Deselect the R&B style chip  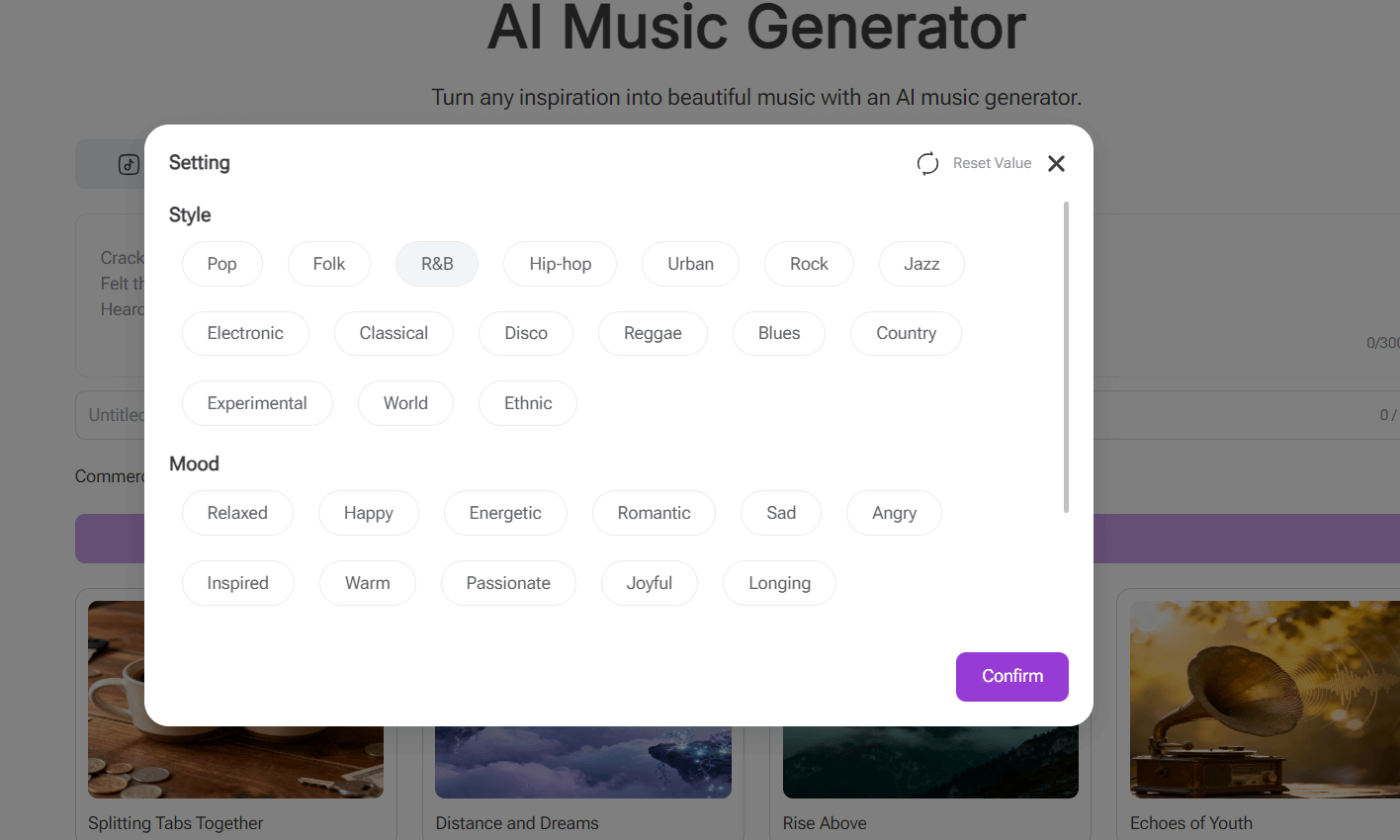(x=437, y=264)
